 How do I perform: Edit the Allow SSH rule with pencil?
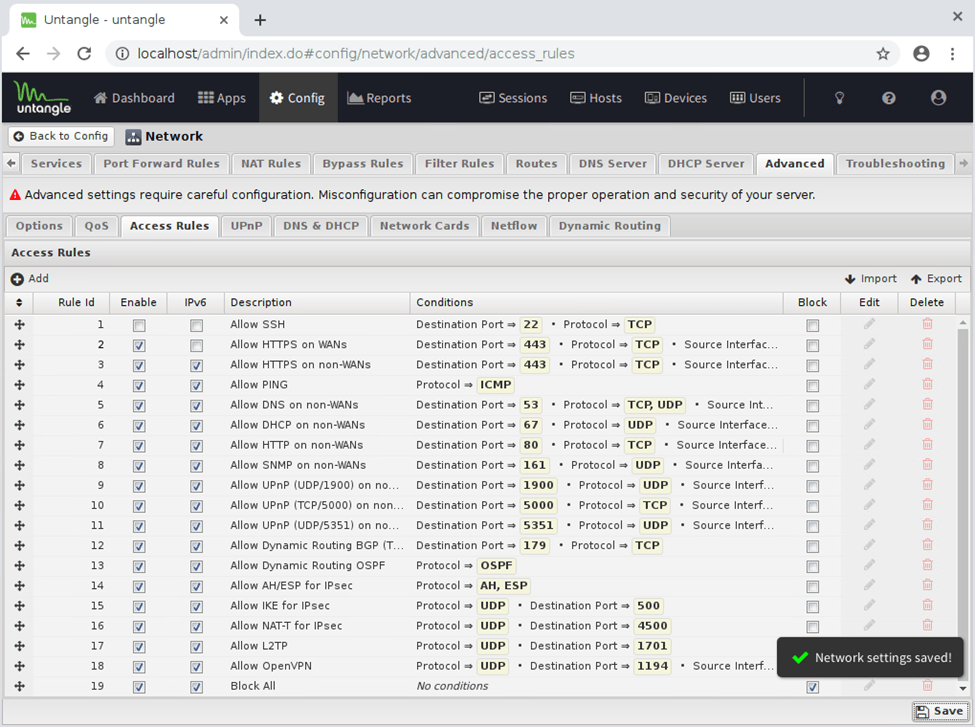(869, 324)
